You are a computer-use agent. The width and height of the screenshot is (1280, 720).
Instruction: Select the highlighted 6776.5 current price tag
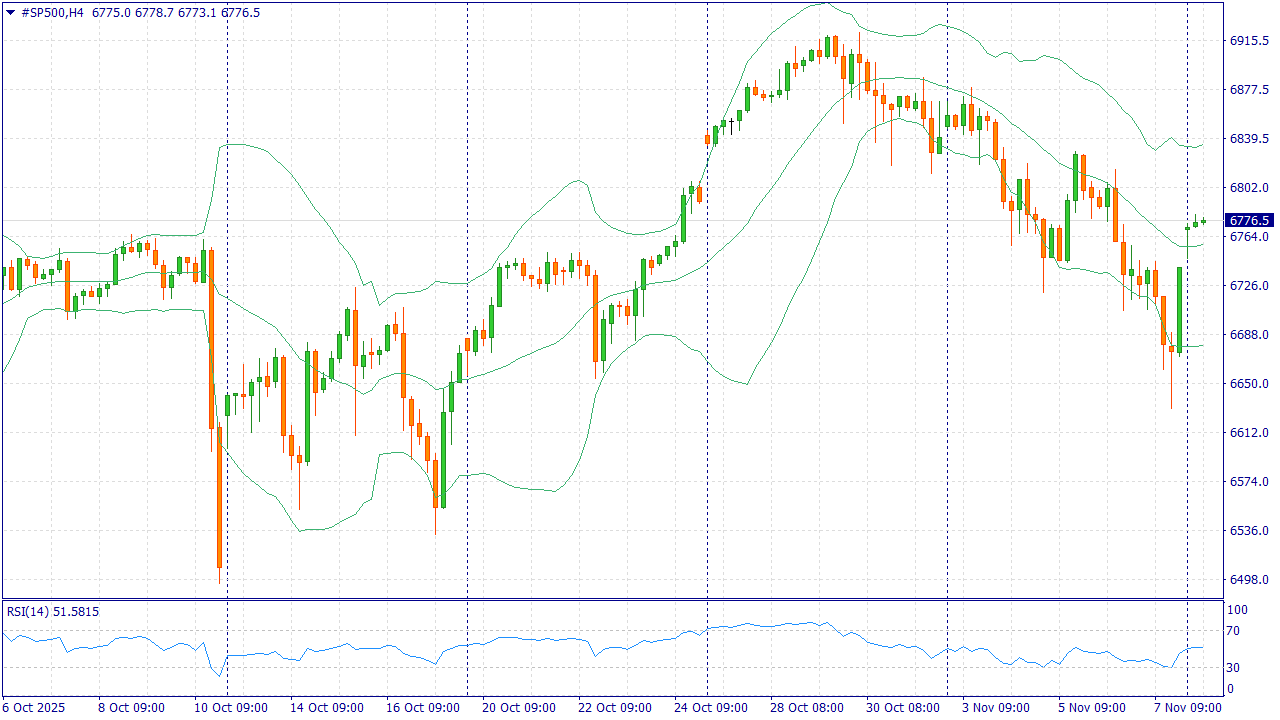pyautogui.click(x=1249, y=220)
